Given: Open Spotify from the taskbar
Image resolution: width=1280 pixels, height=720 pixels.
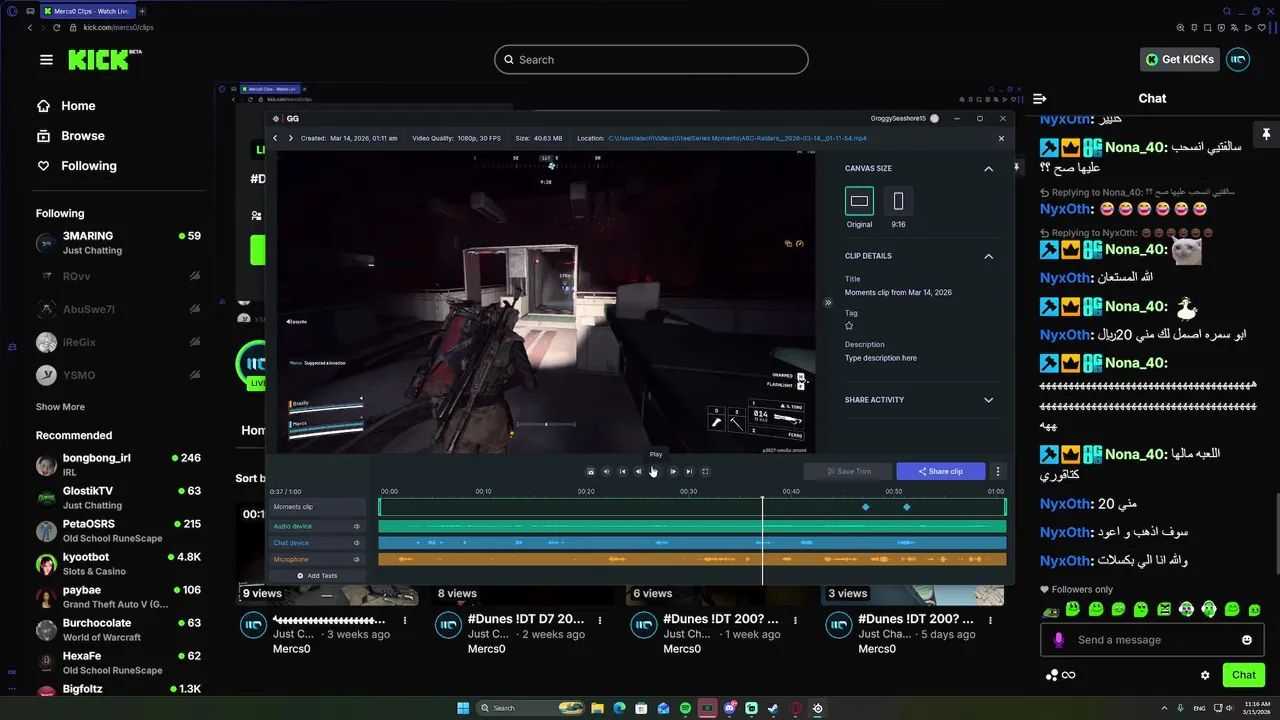Looking at the screenshot, I should (x=685, y=708).
